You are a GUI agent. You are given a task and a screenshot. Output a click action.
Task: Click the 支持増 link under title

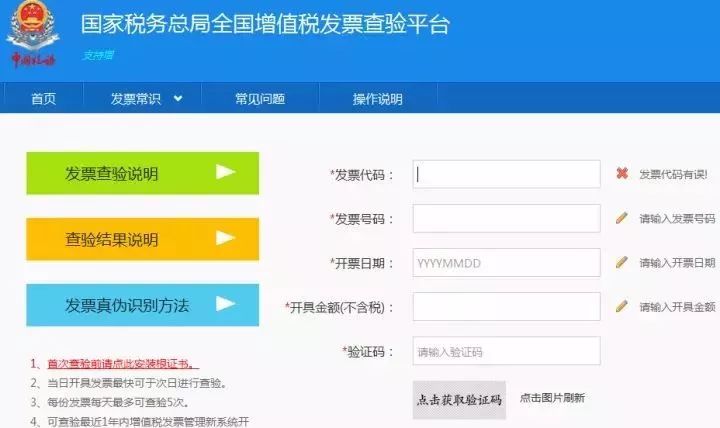(x=97, y=55)
